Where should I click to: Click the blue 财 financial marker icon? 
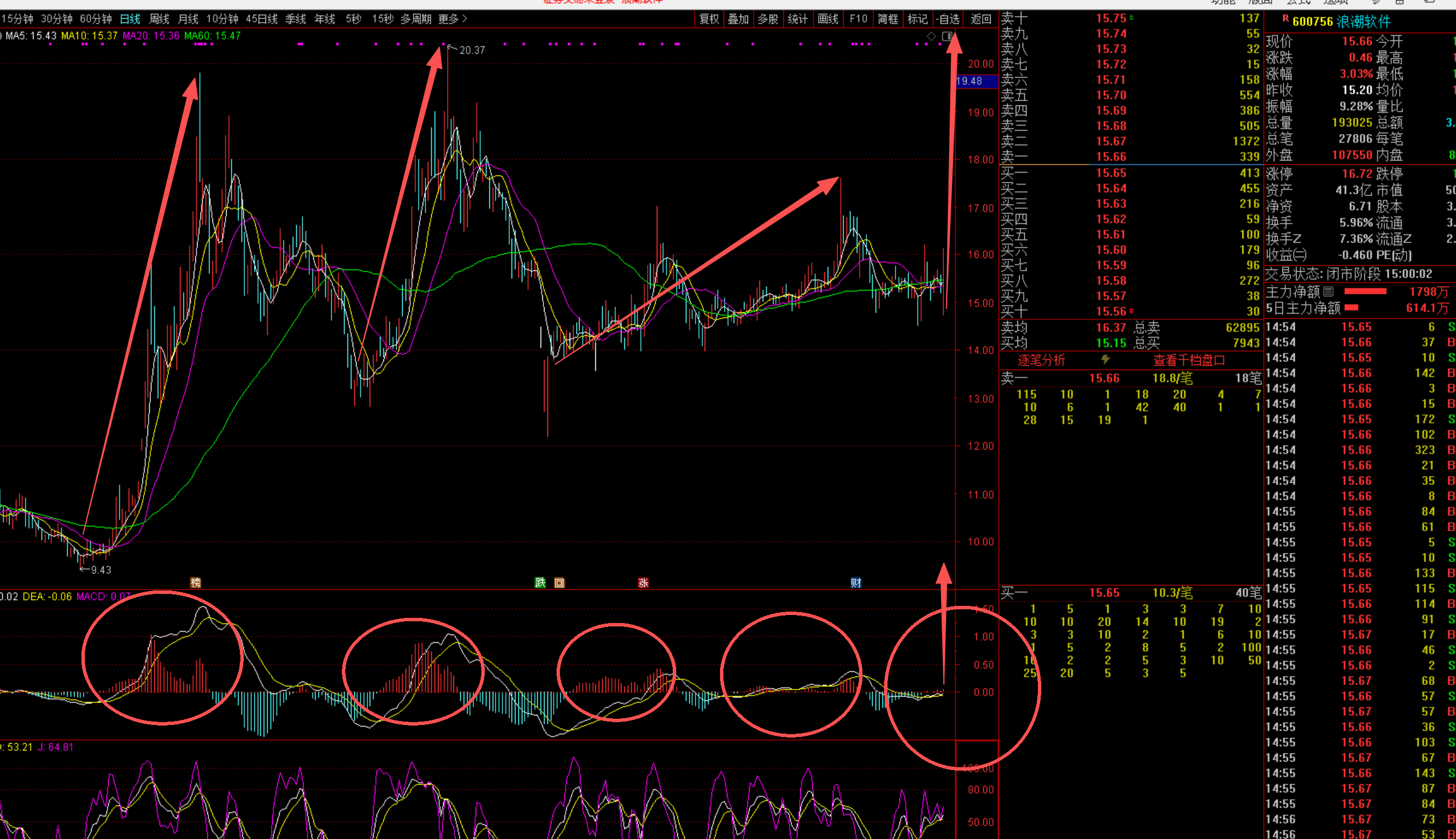coord(856,583)
